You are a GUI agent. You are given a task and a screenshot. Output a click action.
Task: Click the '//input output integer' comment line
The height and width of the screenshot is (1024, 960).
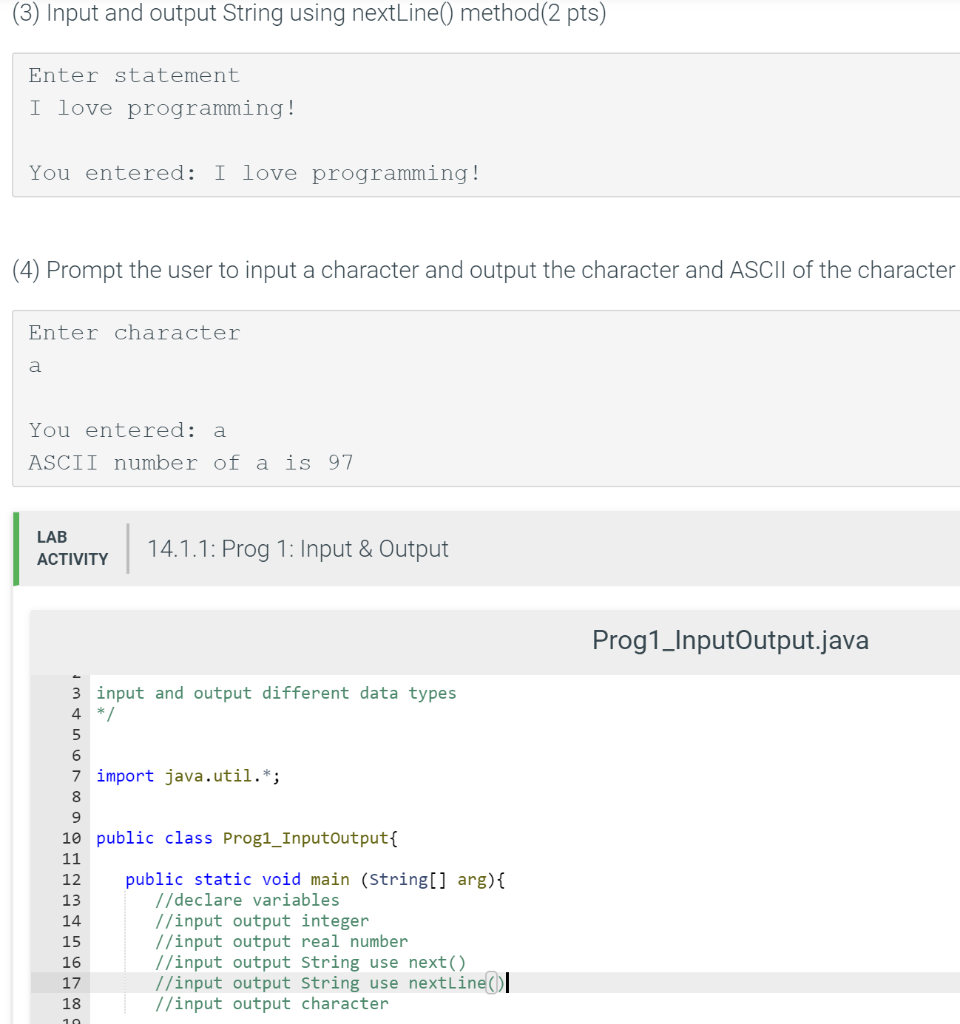pyautogui.click(x=262, y=921)
